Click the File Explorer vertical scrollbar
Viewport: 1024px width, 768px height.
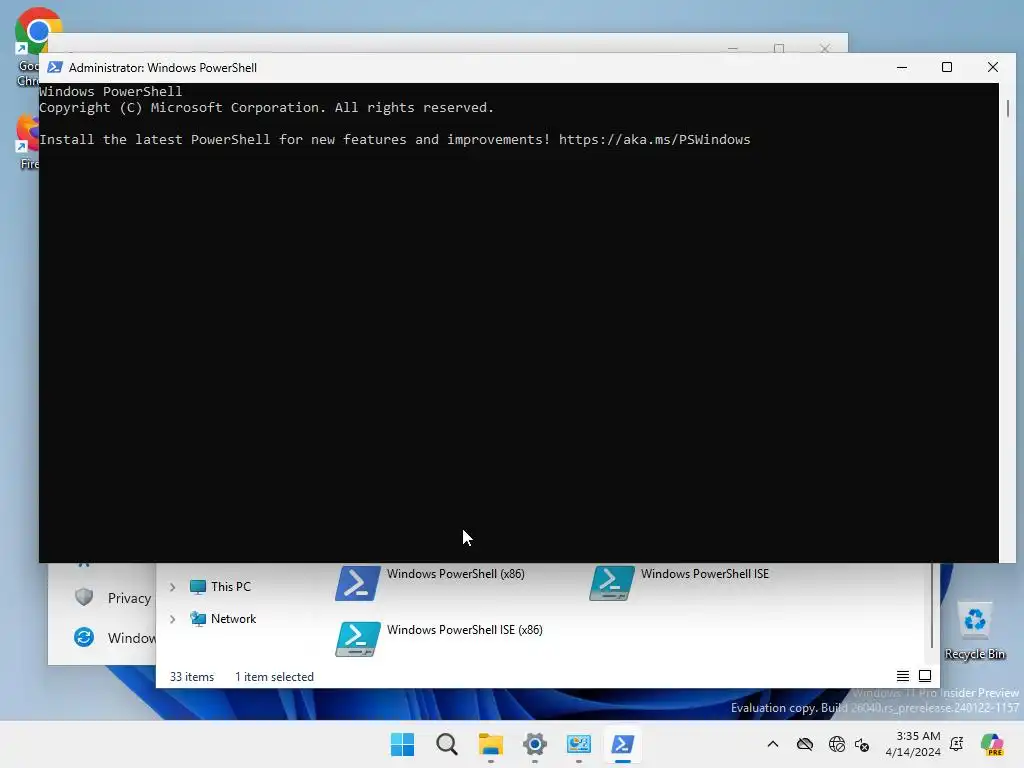coord(932,606)
